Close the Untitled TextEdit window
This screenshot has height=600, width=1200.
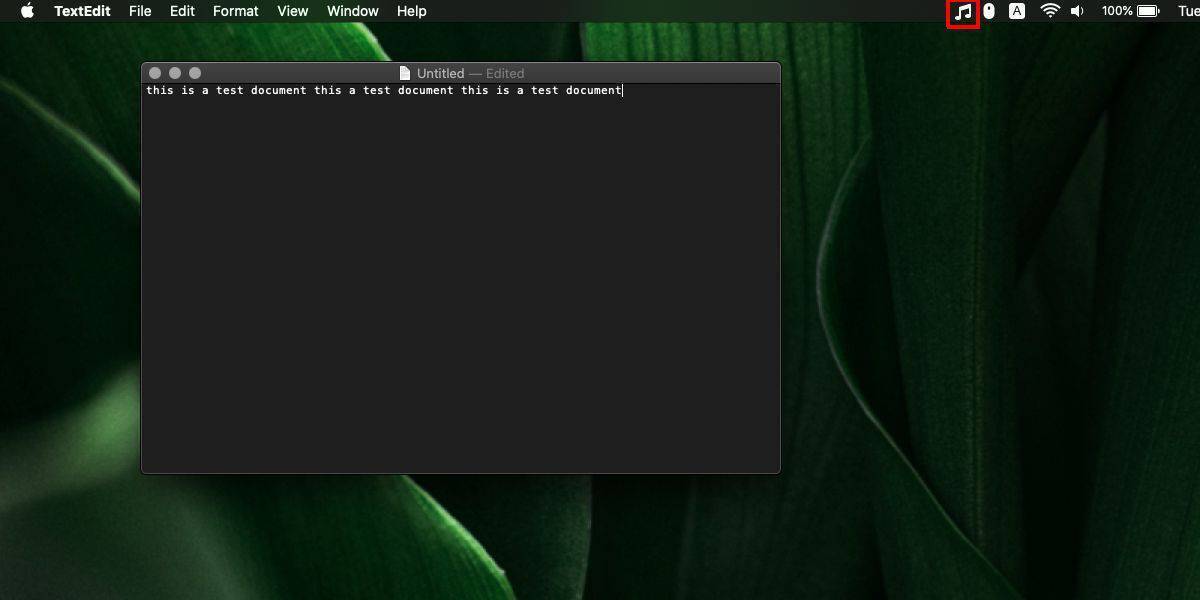pos(155,73)
